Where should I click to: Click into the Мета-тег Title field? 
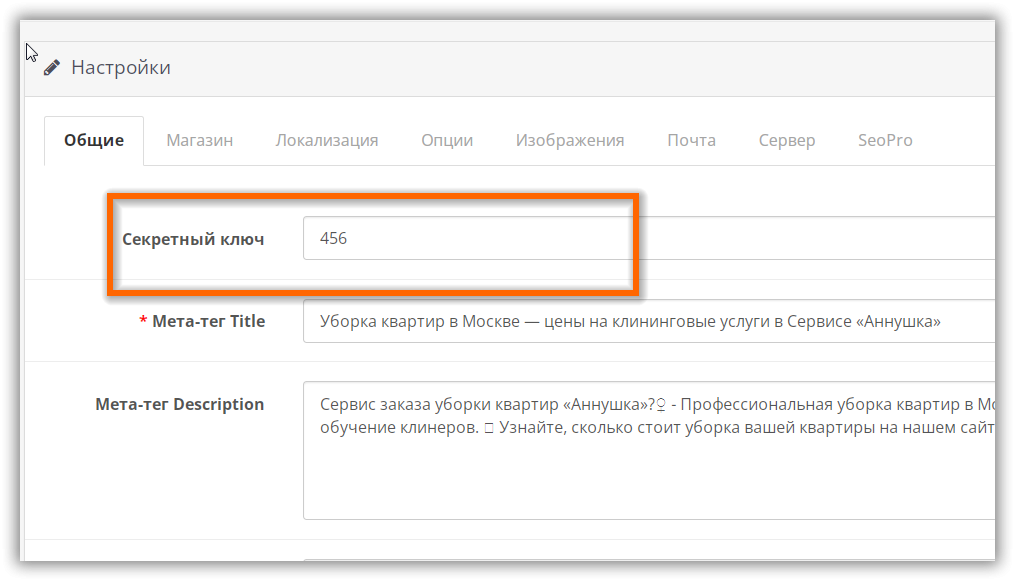click(650, 322)
